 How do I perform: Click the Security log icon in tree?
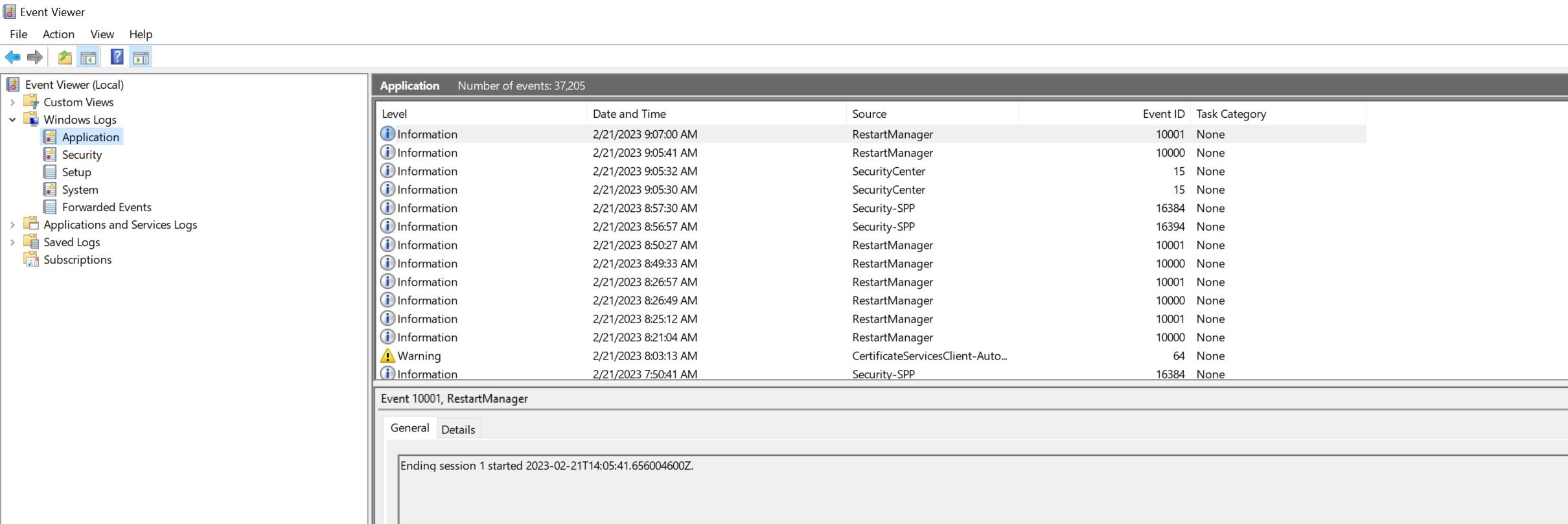[50, 154]
